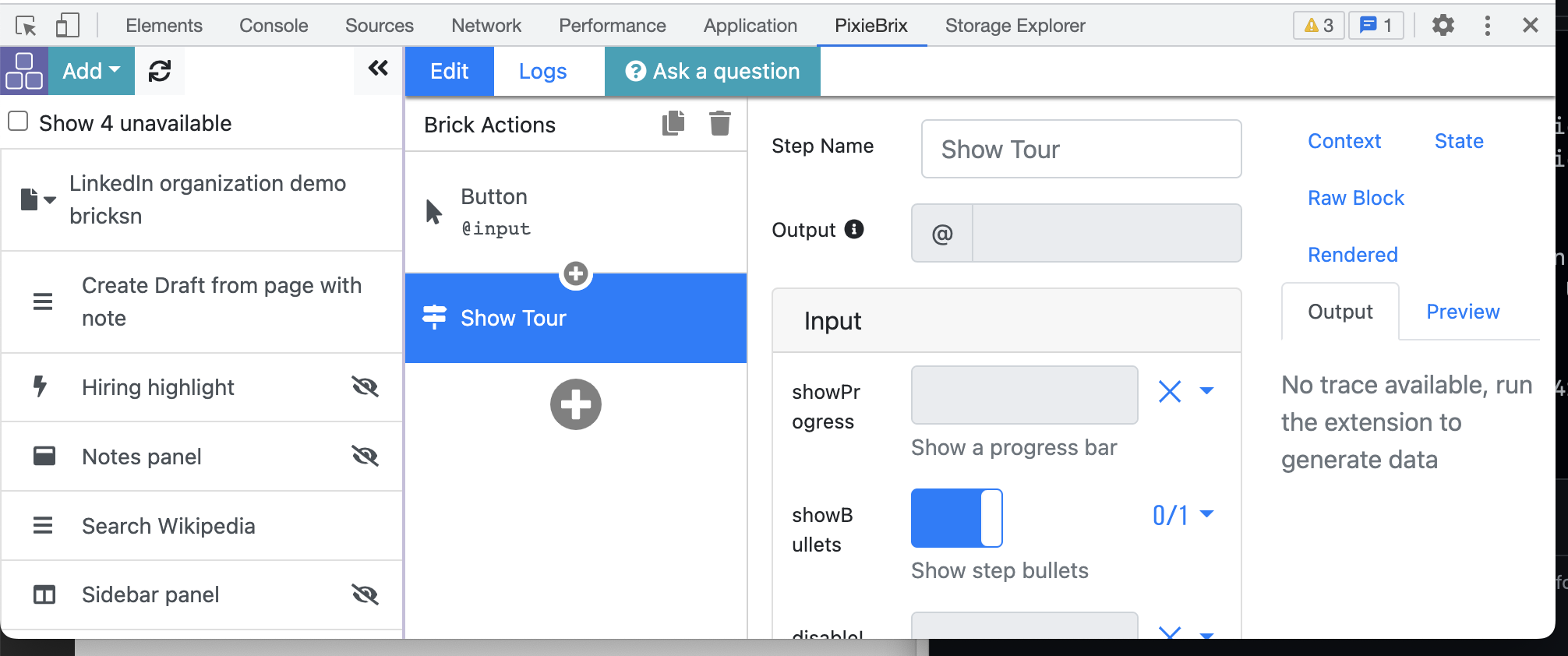Open showBullets field type dropdown
Image resolution: width=1568 pixels, height=656 pixels.
click(1206, 514)
